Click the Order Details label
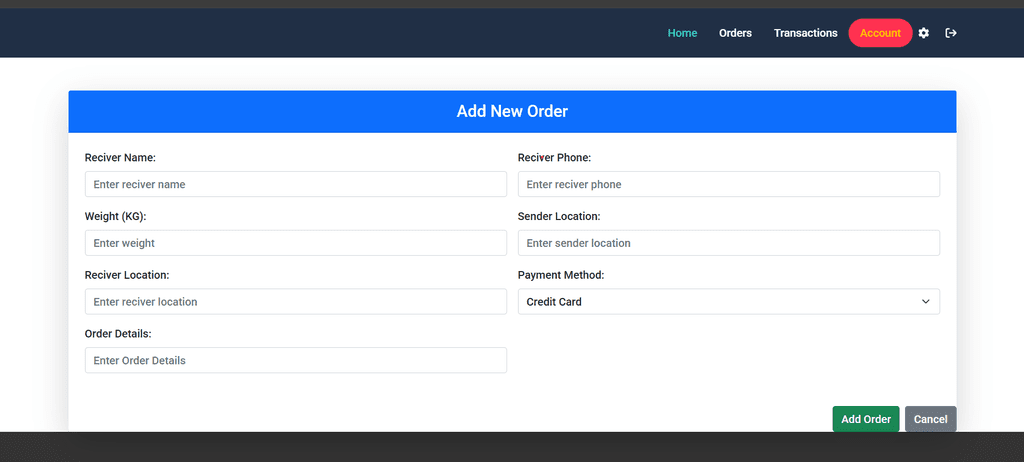 [x=118, y=333]
